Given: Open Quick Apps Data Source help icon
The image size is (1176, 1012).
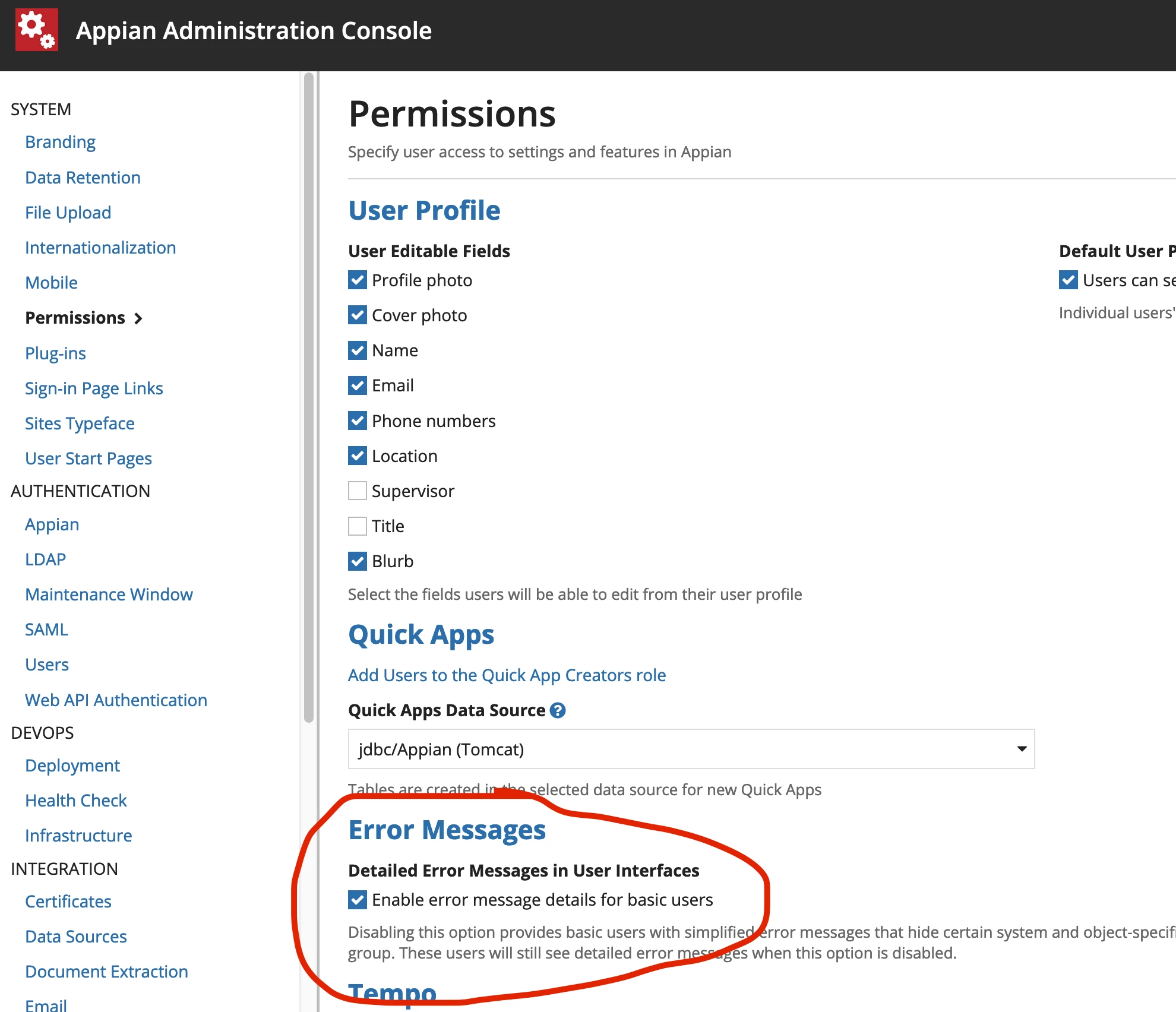Looking at the screenshot, I should [x=558, y=710].
